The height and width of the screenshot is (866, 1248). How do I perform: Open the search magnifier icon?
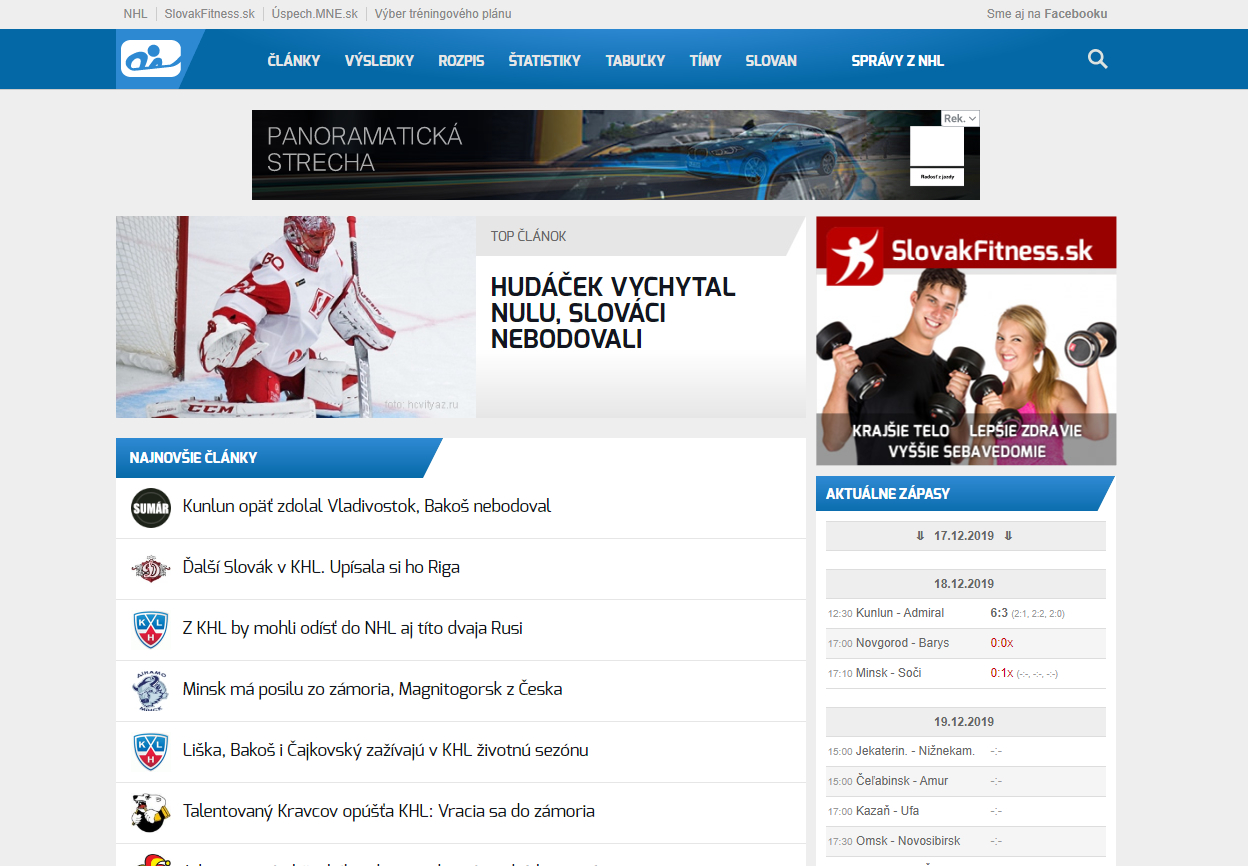click(x=1097, y=60)
